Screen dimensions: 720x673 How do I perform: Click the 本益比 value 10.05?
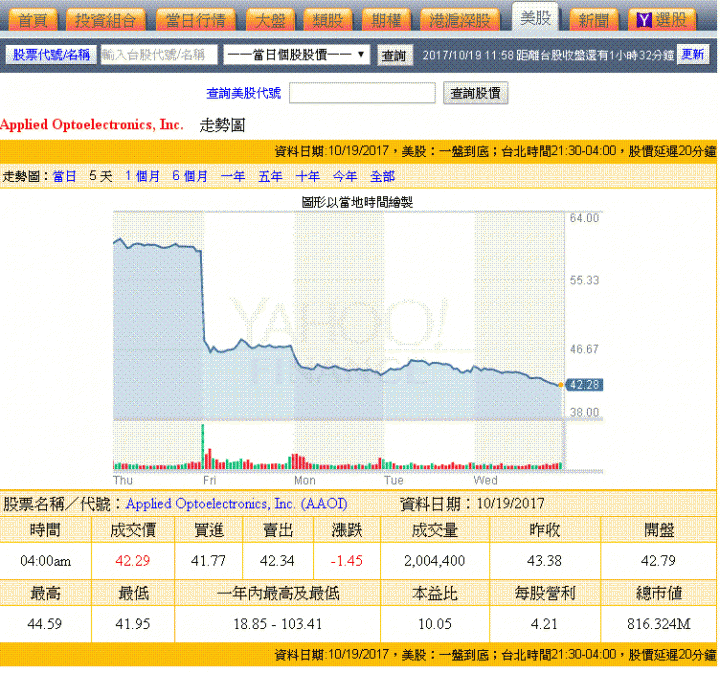[x=435, y=624]
